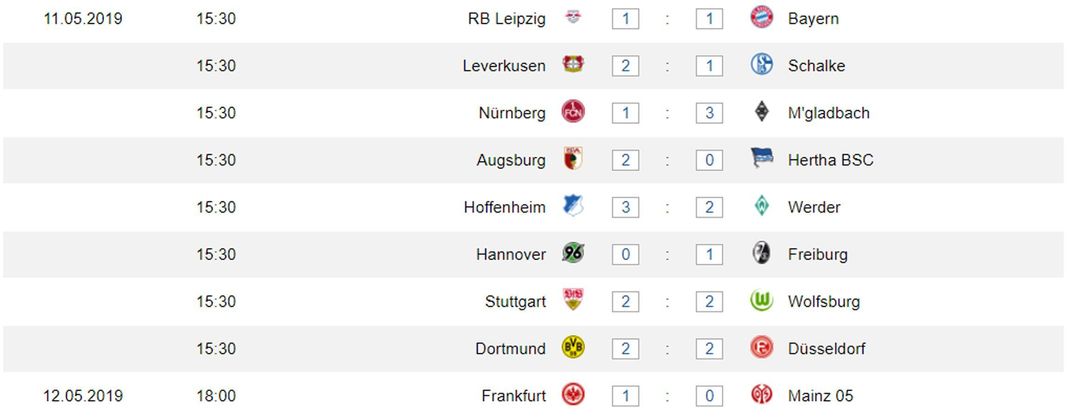This screenshot has height=418, width=1070.
Task: Click the Mainz 05 club logo
Action: point(762,395)
